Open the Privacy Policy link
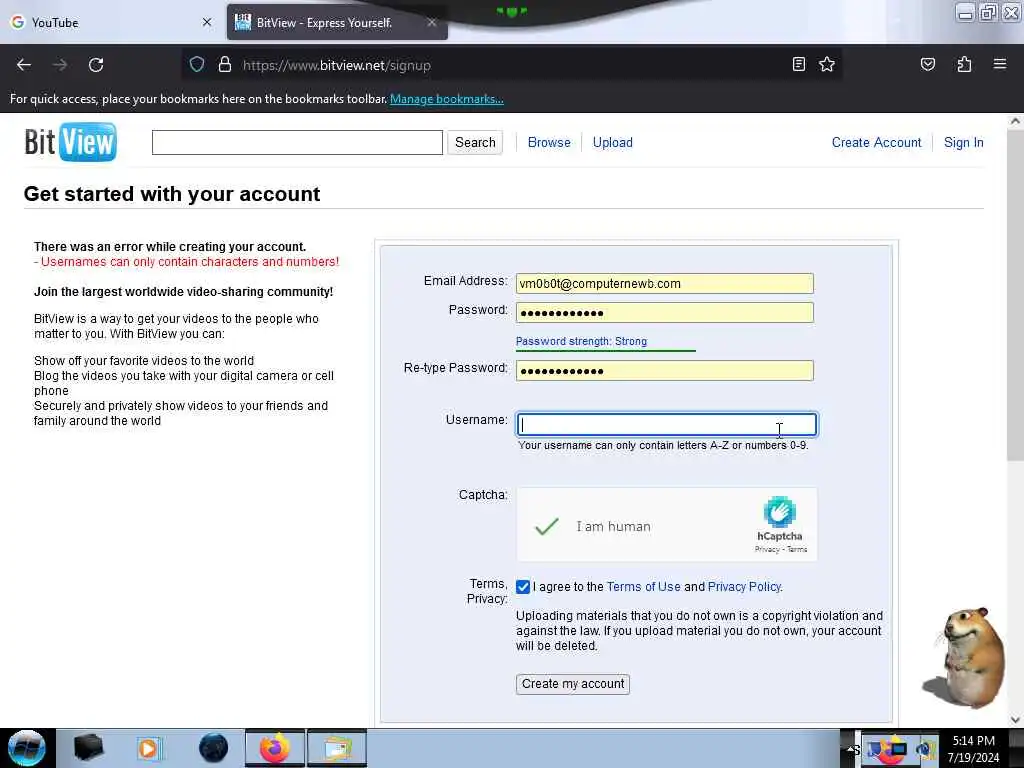 click(744, 586)
